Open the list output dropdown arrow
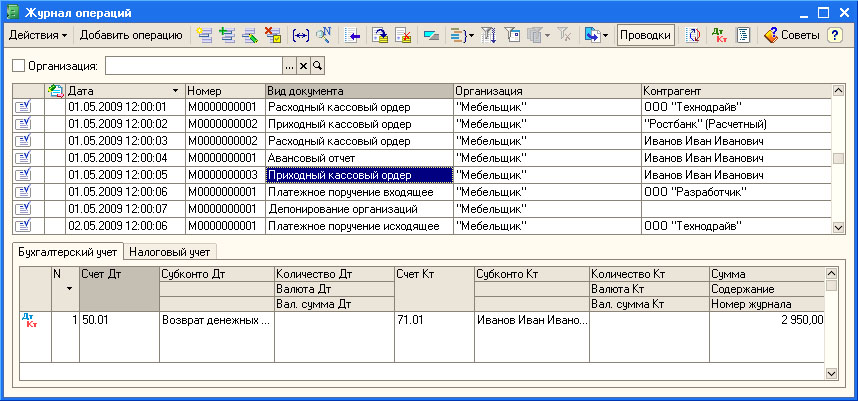The image size is (858, 401). tap(606, 36)
